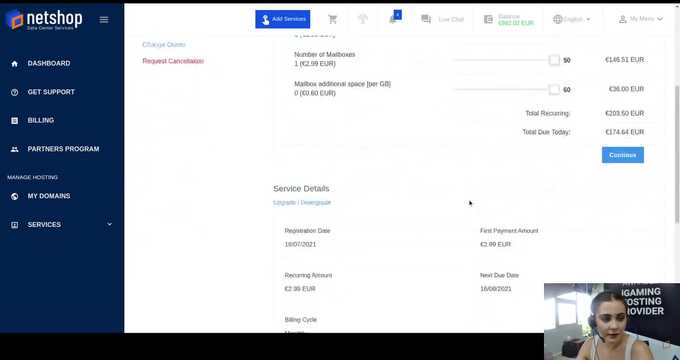Screen dimensions: 680x360
Task: Open notifications bell with badge
Action: coord(395,18)
